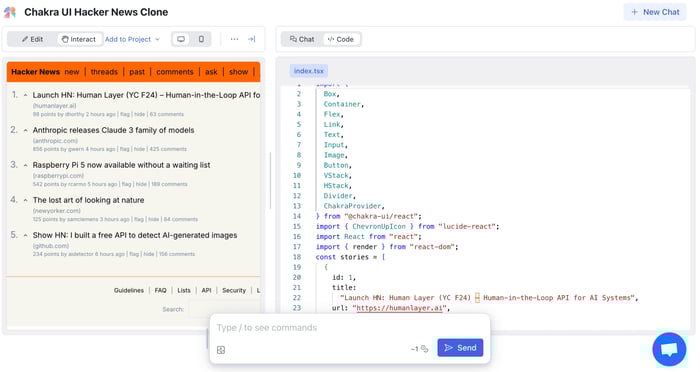700x372 pixels.
Task: Open the index.tsx file tab
Action: click(x=308, y=71)
